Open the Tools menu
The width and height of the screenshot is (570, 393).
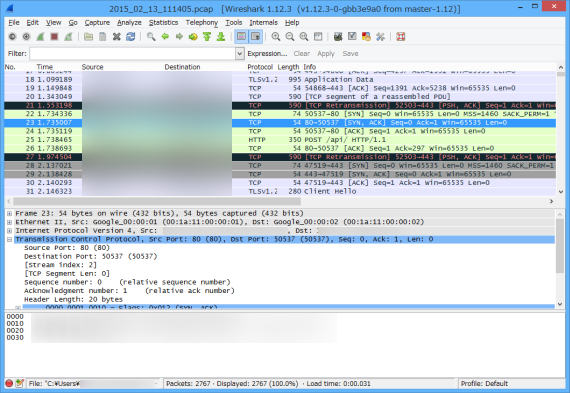pos(233,23)
